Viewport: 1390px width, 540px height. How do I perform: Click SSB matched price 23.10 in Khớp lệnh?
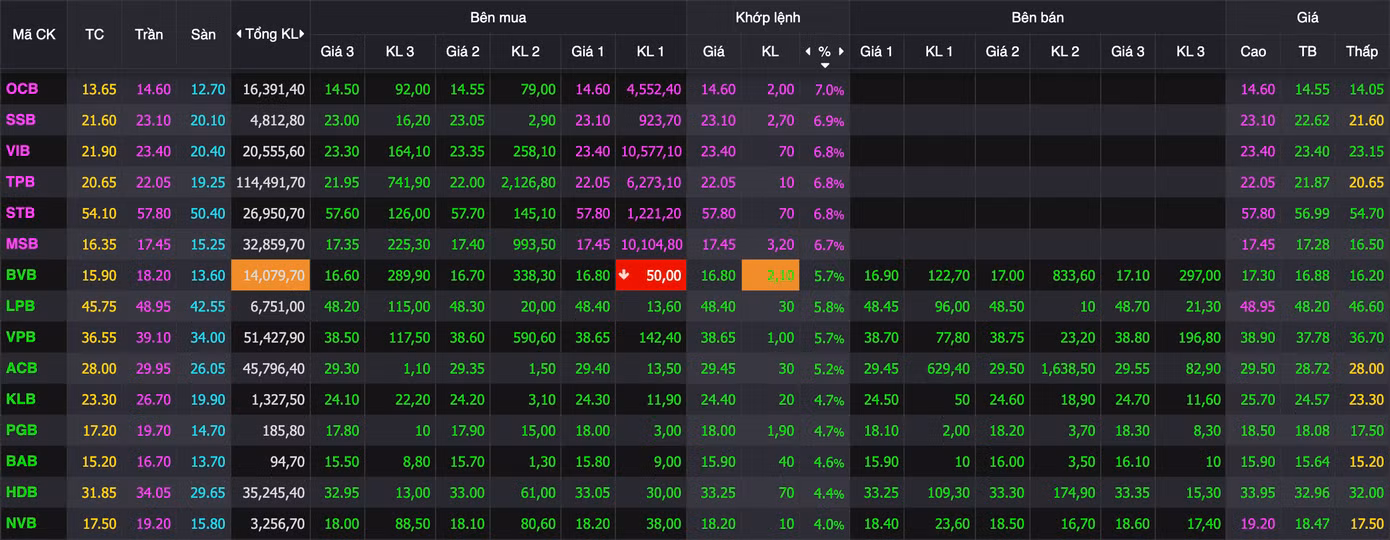coord(718,120)
